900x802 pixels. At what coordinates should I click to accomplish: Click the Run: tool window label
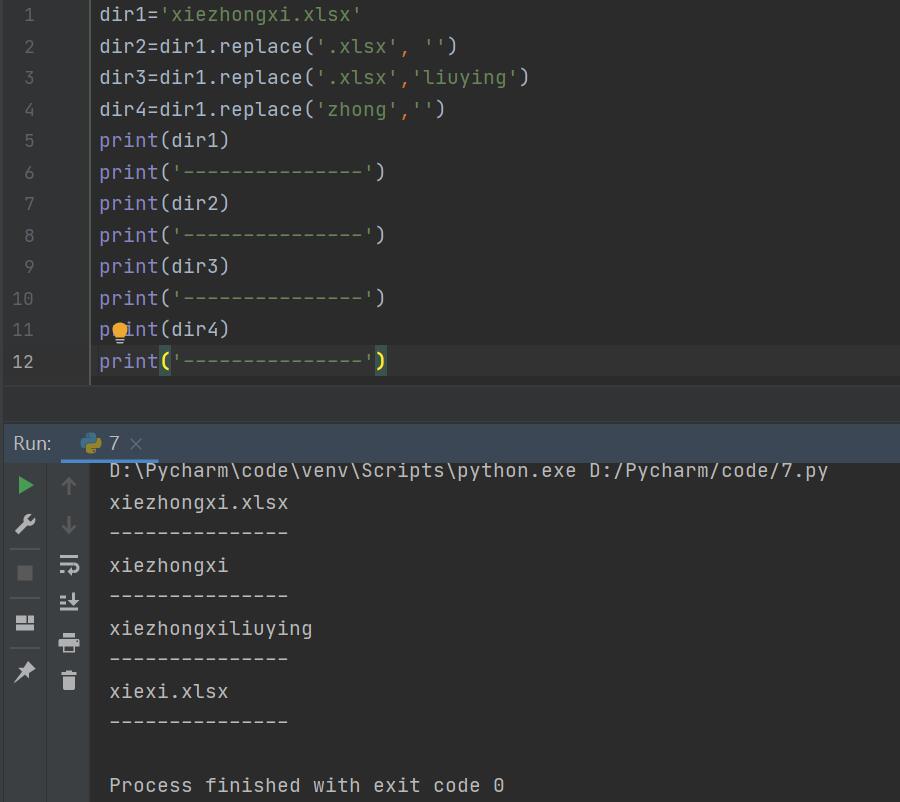click(x=32, y=443)
